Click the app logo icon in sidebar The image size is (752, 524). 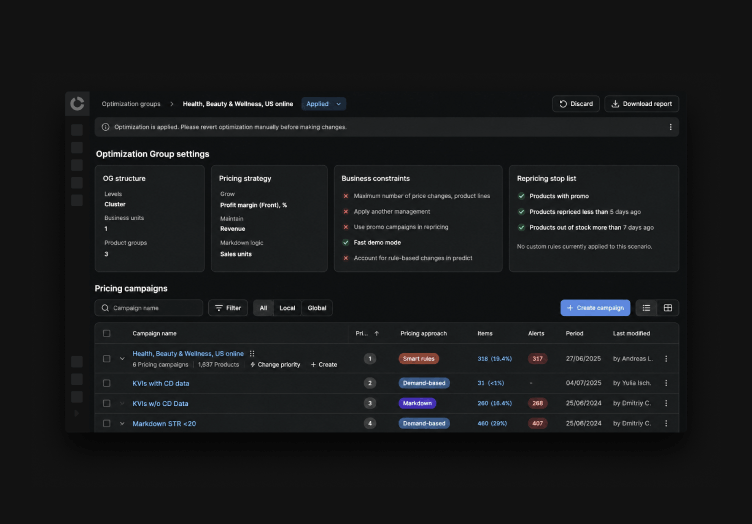tap(77, 104)
